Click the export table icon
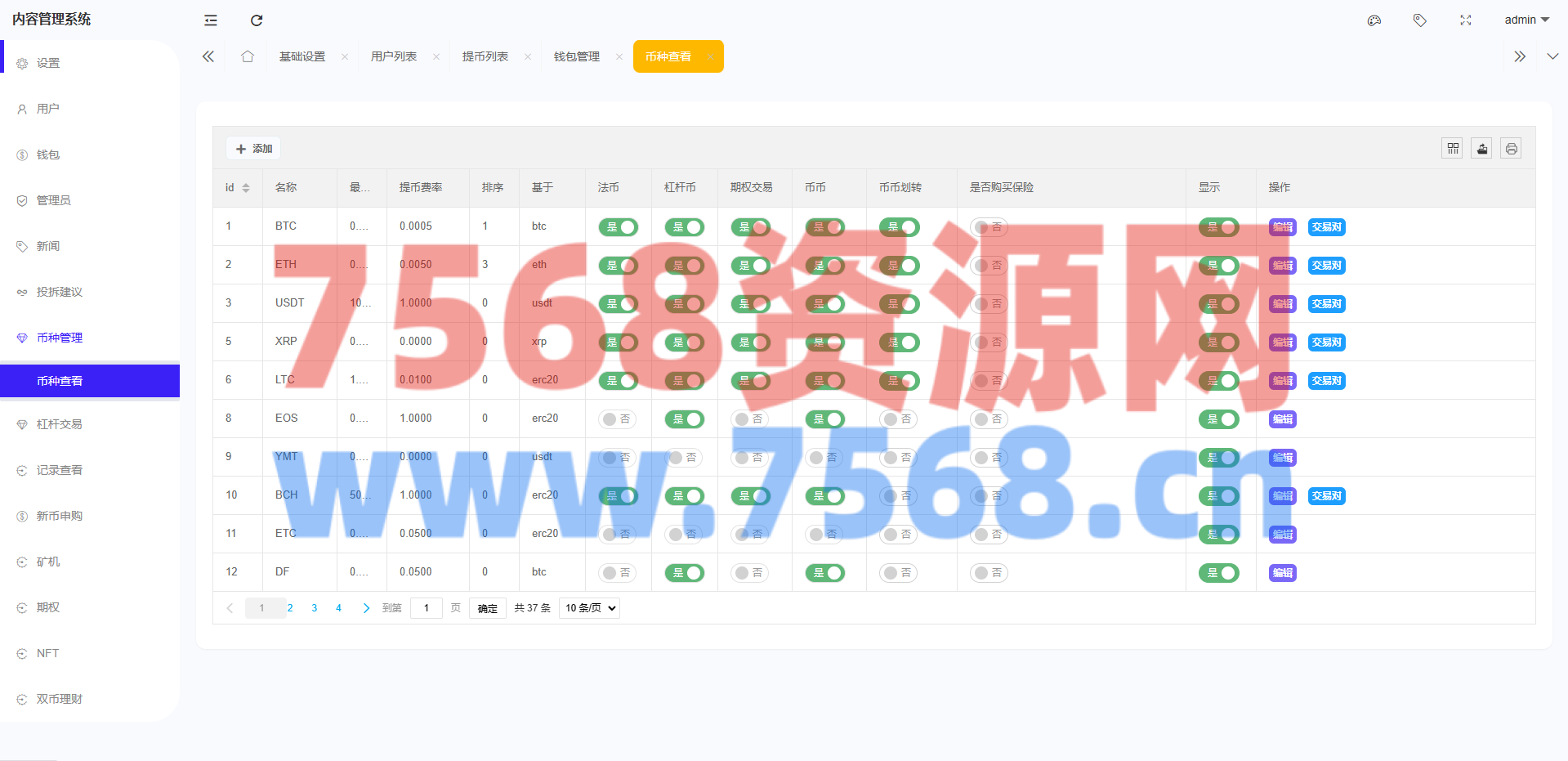 1482,149
